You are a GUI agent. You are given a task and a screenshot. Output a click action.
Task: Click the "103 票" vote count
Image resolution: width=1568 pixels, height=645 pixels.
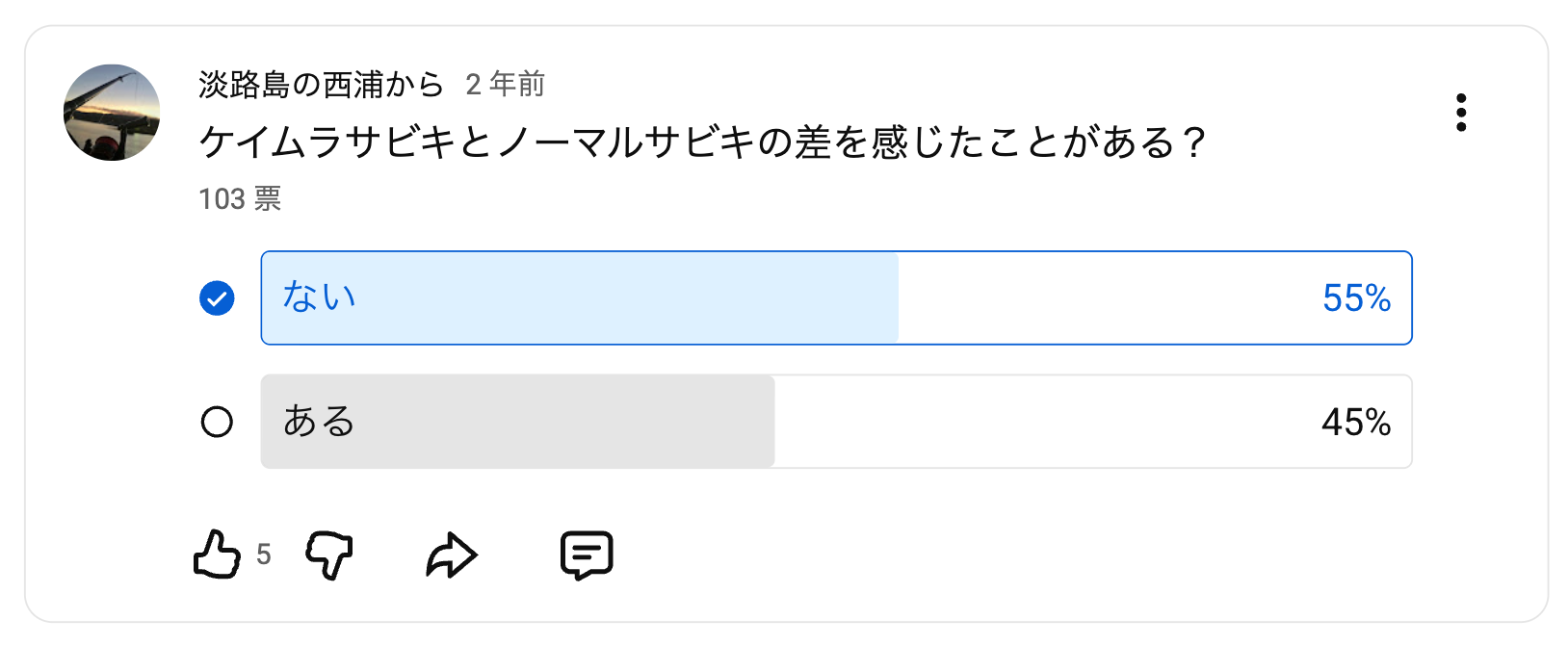(x=240, y=199)
